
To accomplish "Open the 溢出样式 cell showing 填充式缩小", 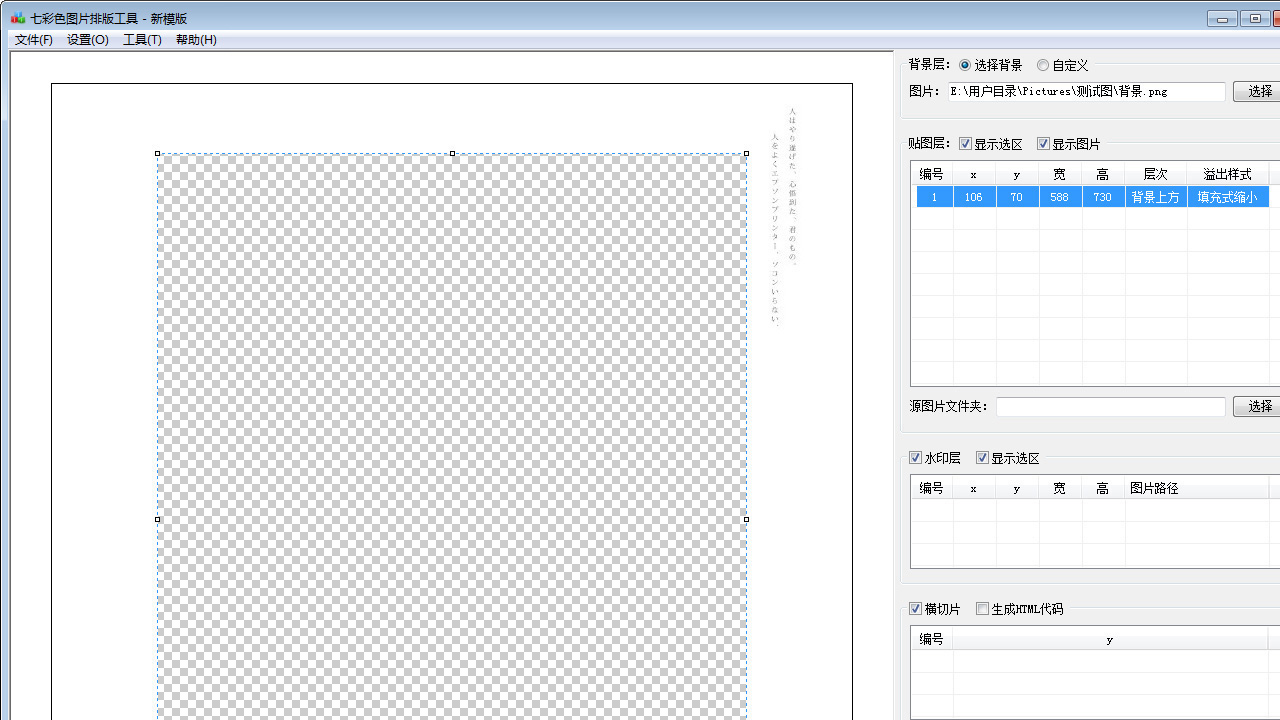I will click(x=1227, y=197).
